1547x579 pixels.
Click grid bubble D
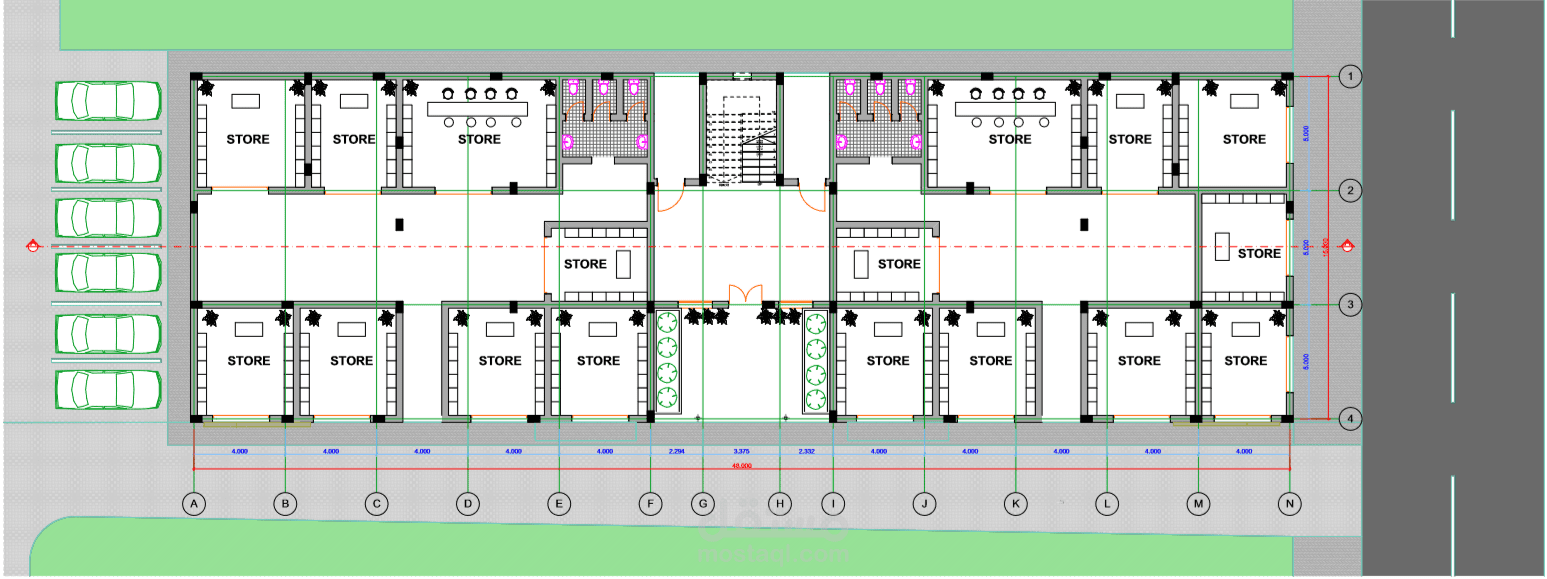466,504
